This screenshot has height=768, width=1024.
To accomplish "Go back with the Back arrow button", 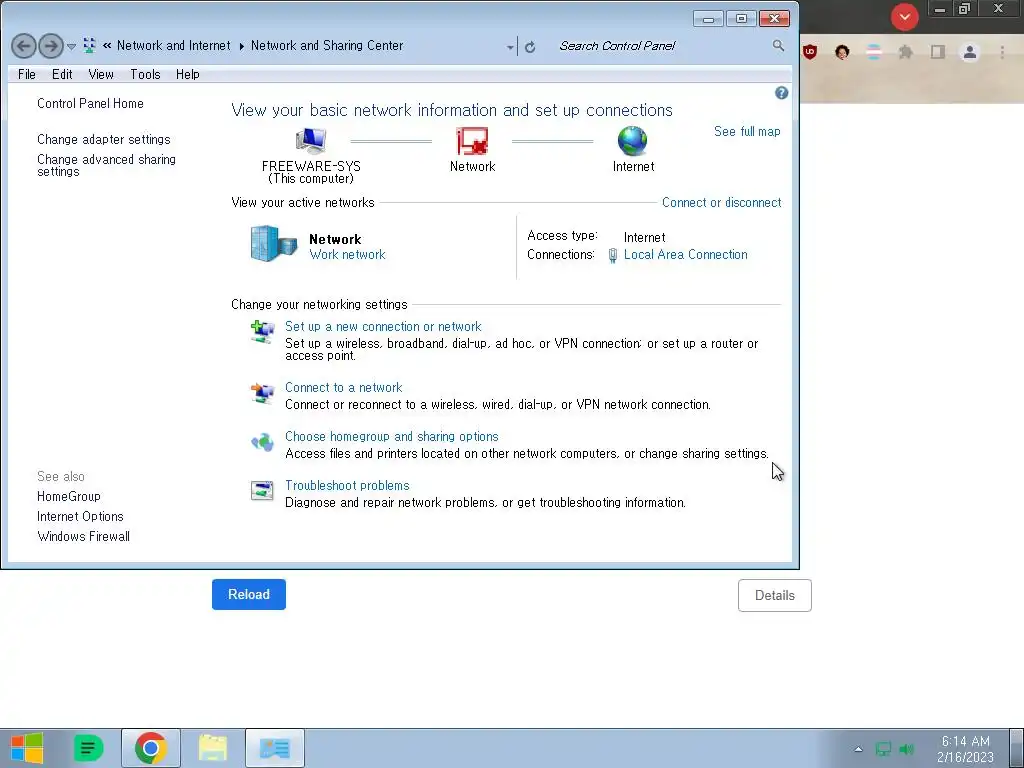I will [x=24, y=46].
